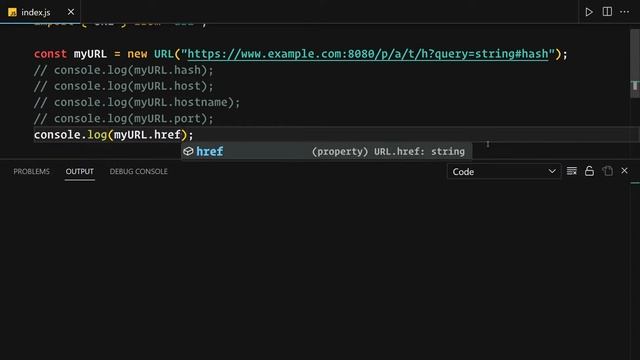Click the new keyword in declaration
Image resolution: width=640 pixels, height=360 pixels.
pyautogui.click(x=137, y=54)
